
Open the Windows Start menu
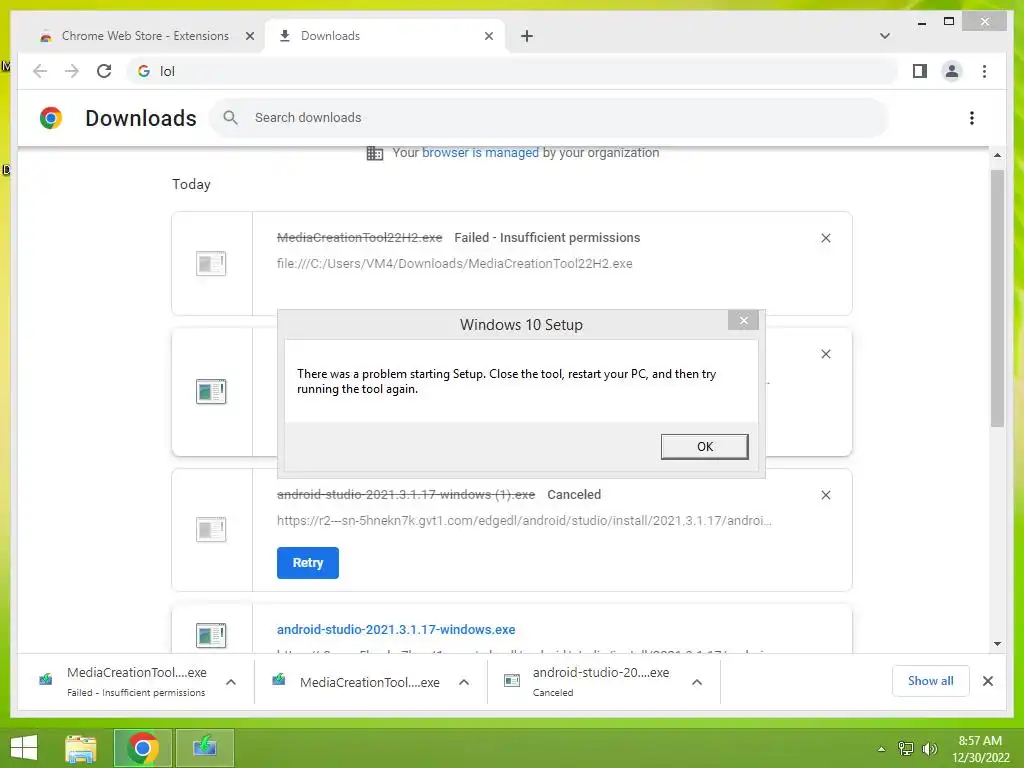pos(24,748)
